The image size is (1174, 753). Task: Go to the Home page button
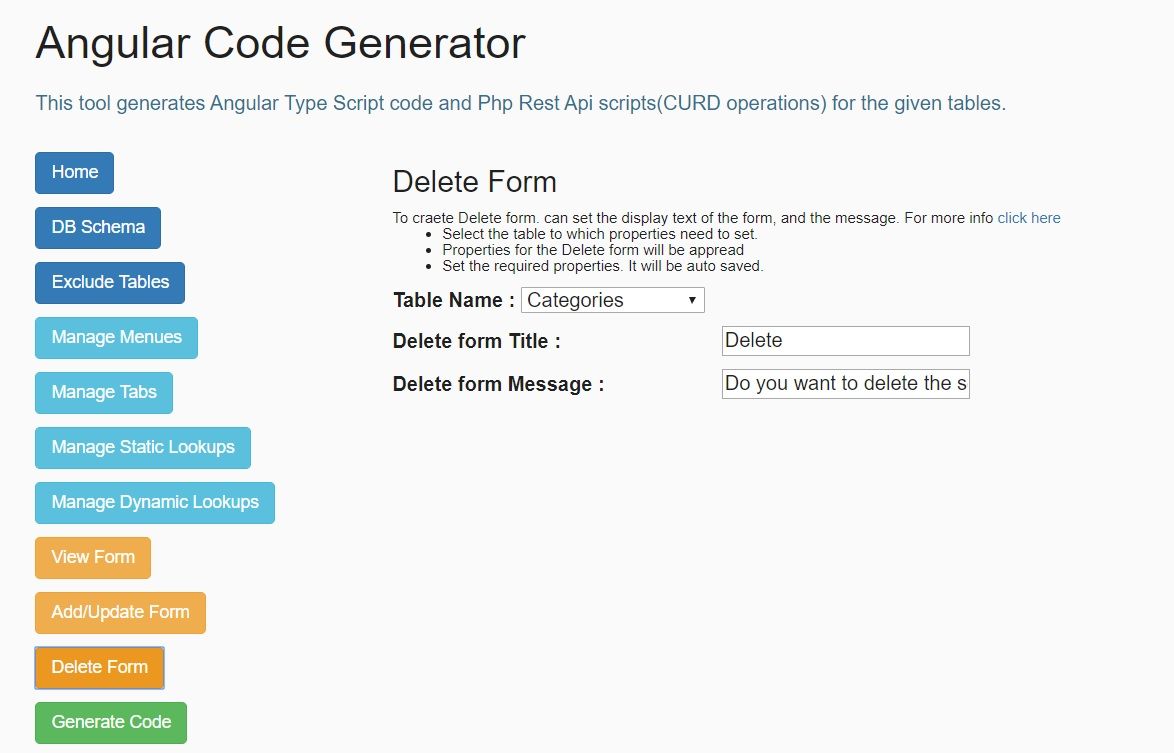point(74,173)
